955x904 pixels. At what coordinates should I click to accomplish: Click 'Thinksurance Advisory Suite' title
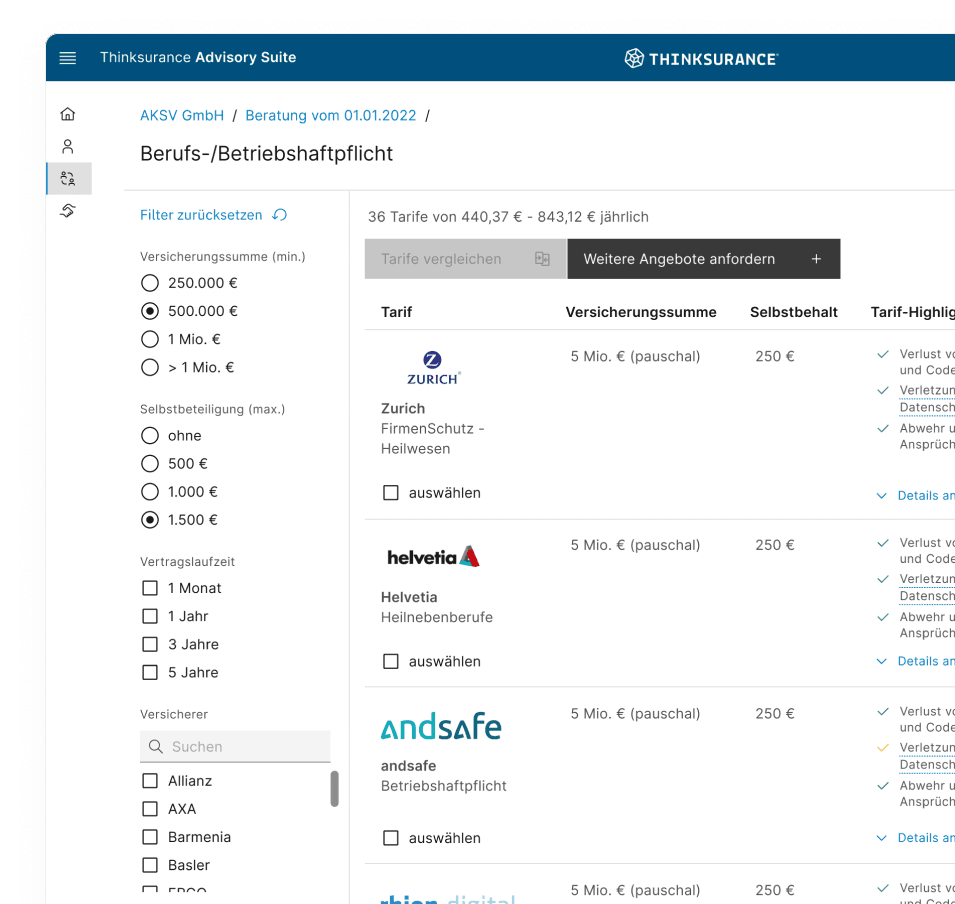coord(198,57)
